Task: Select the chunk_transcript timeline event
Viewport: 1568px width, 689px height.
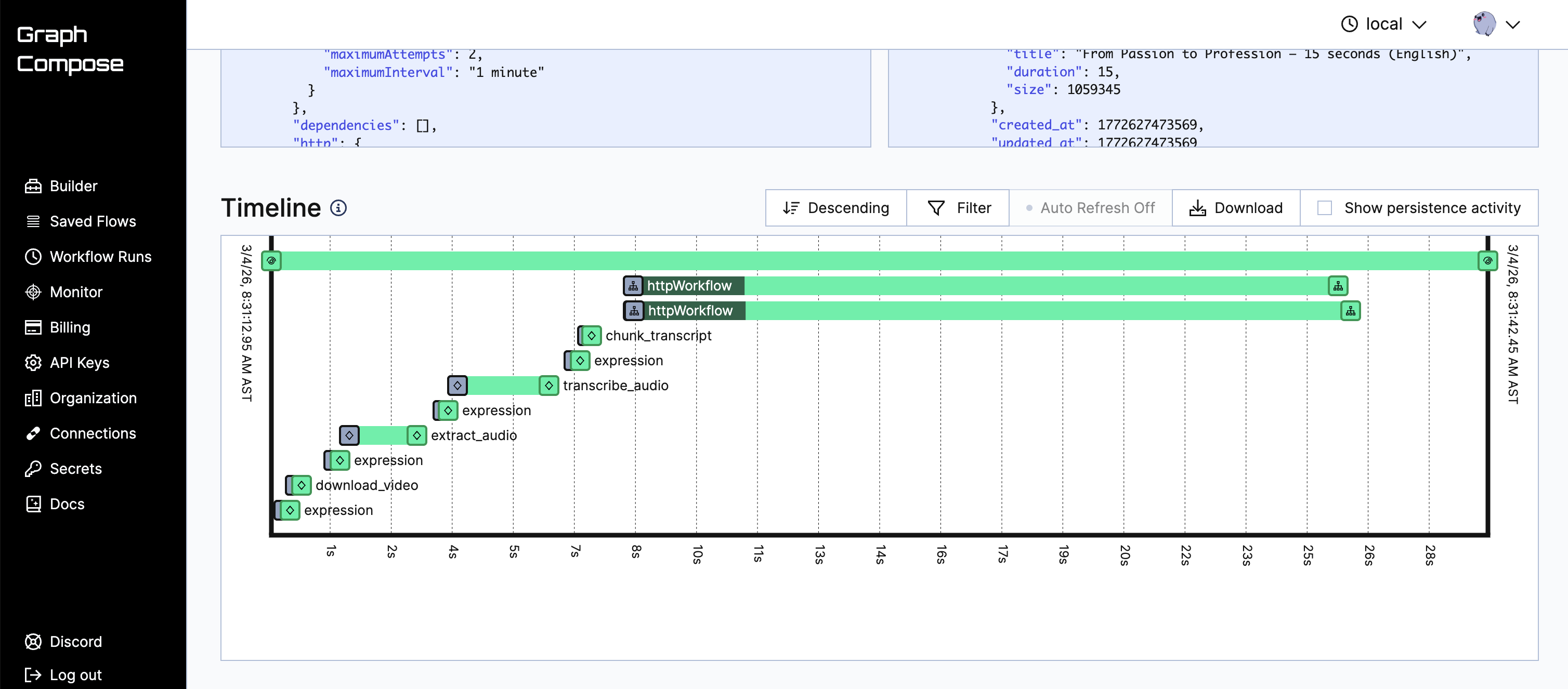Action: (x=591, y=336)
